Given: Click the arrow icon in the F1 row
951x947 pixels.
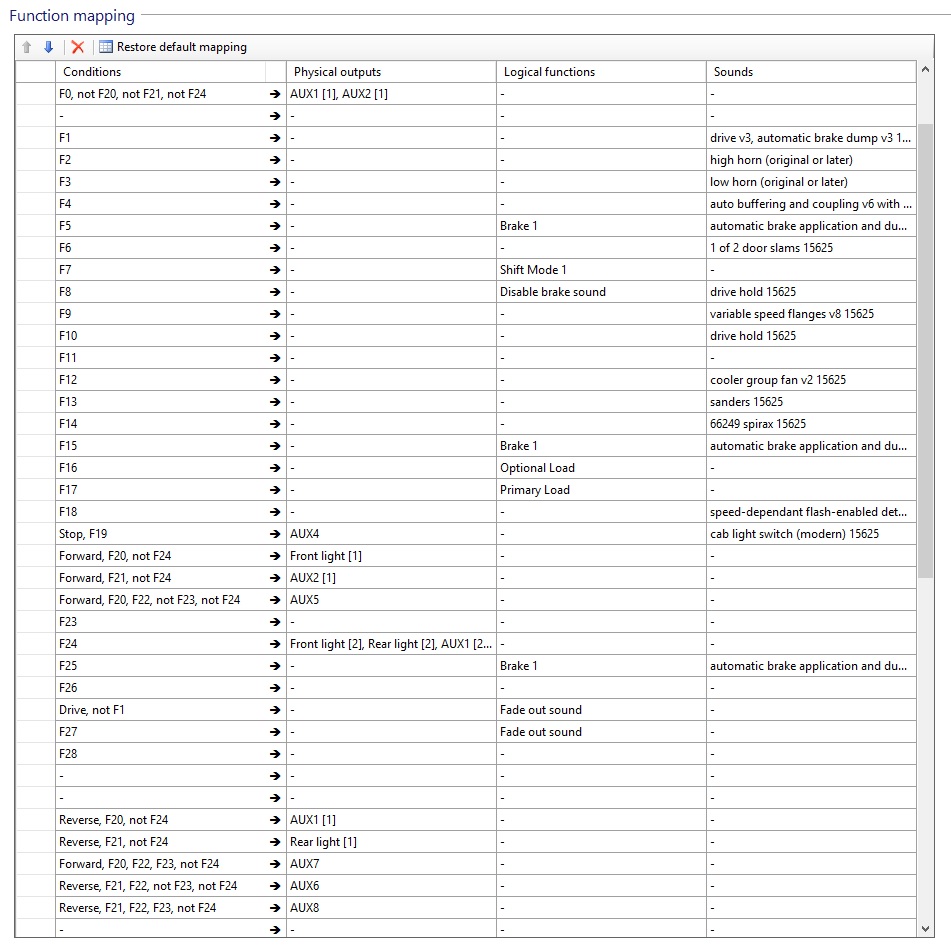Looking at the screenshot, I should coord(275,138).
